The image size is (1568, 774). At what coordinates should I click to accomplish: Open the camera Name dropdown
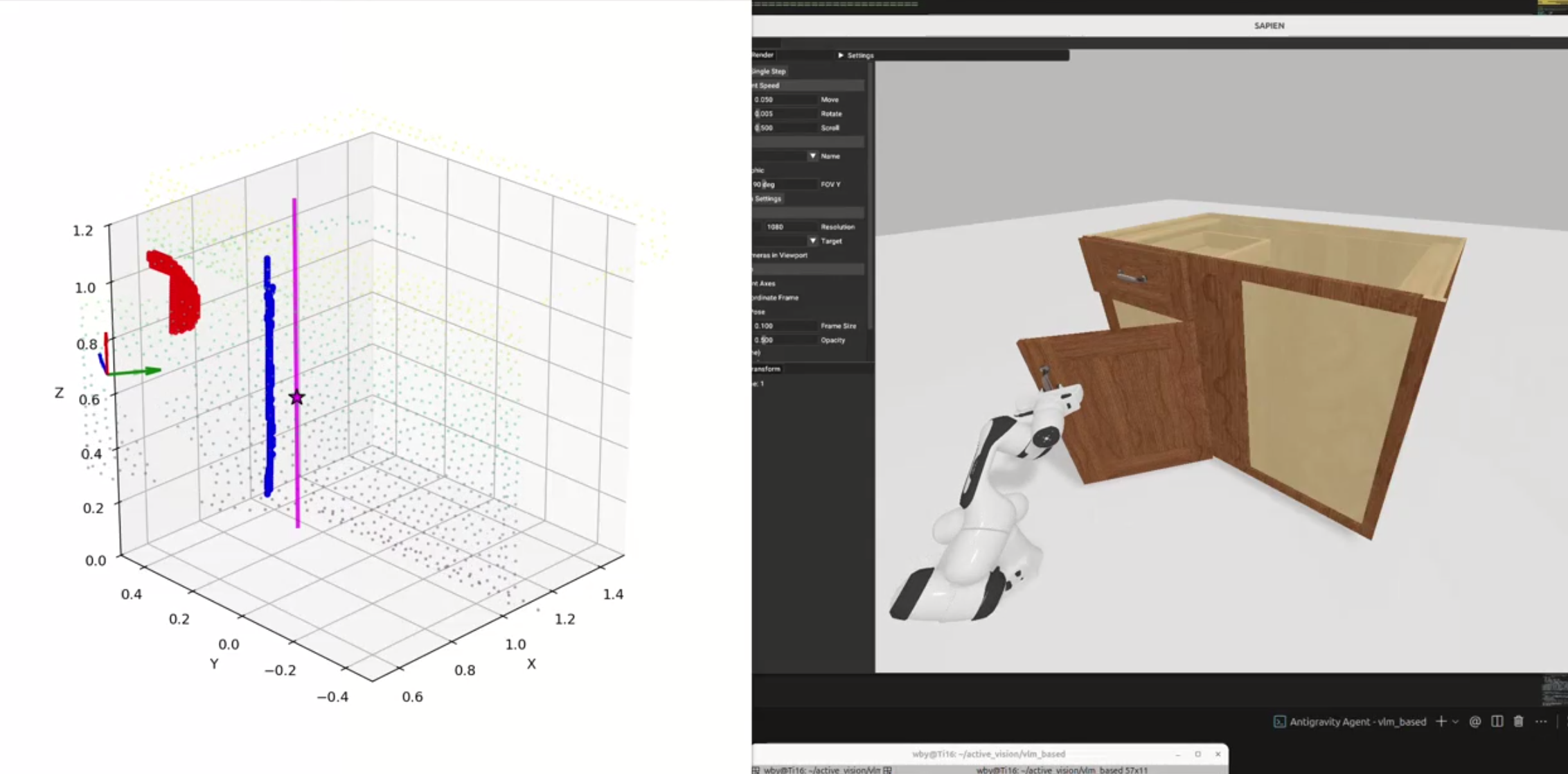[812, 156]
